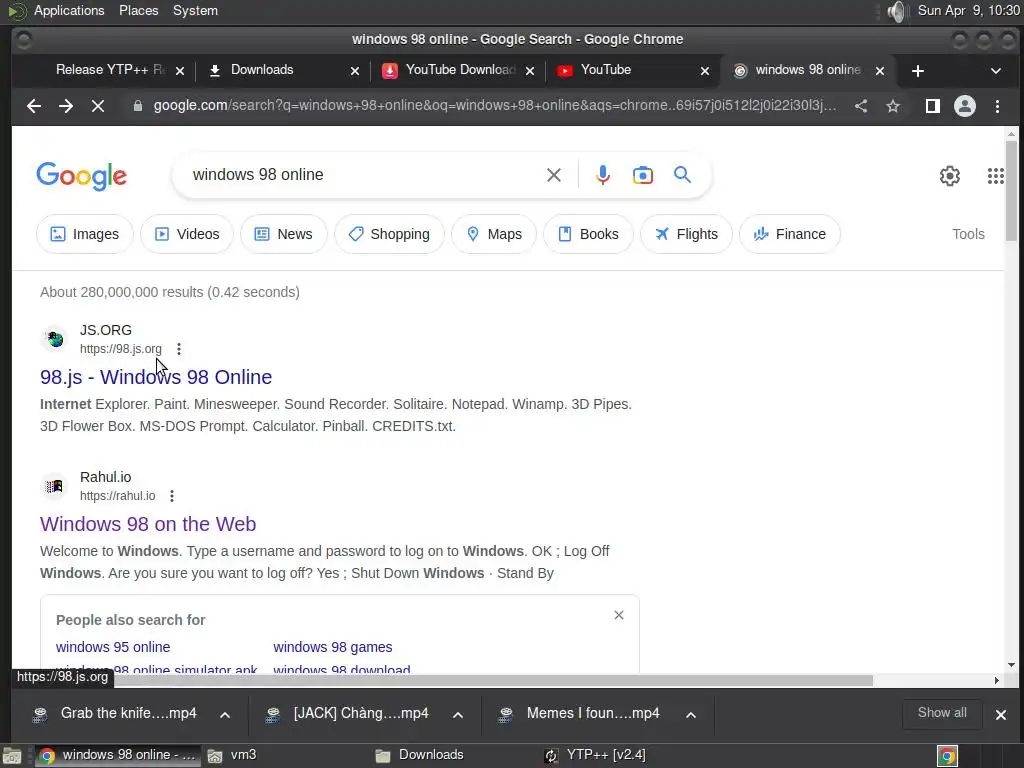Open the new tab plus button
This screenshot has width=1024, height=768.
(x=918, y=71)
